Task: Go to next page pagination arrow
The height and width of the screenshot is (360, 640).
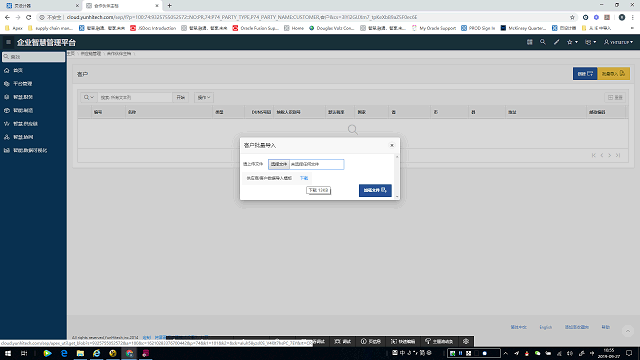Action: point(610,156)
